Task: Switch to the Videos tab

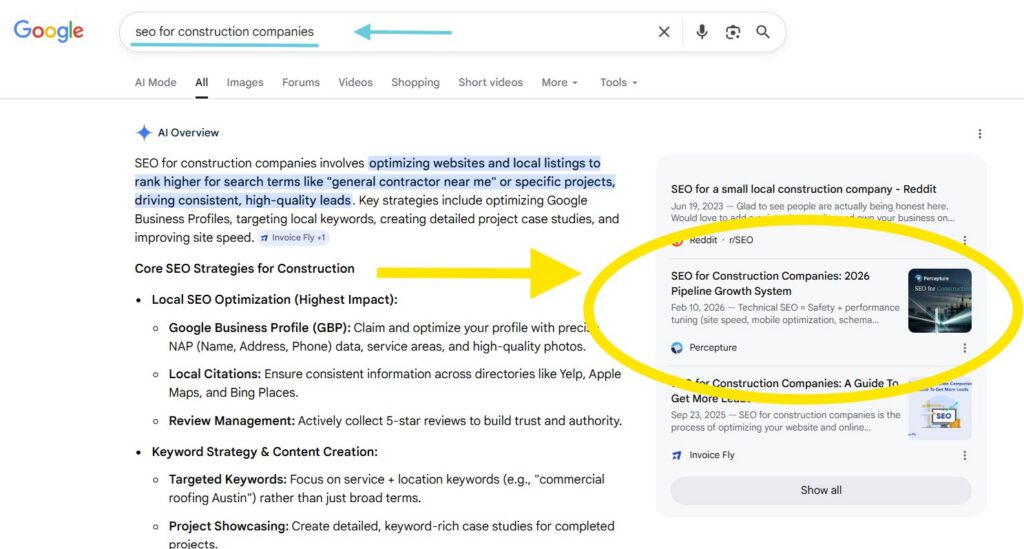Action: click(x=355, y=82)
